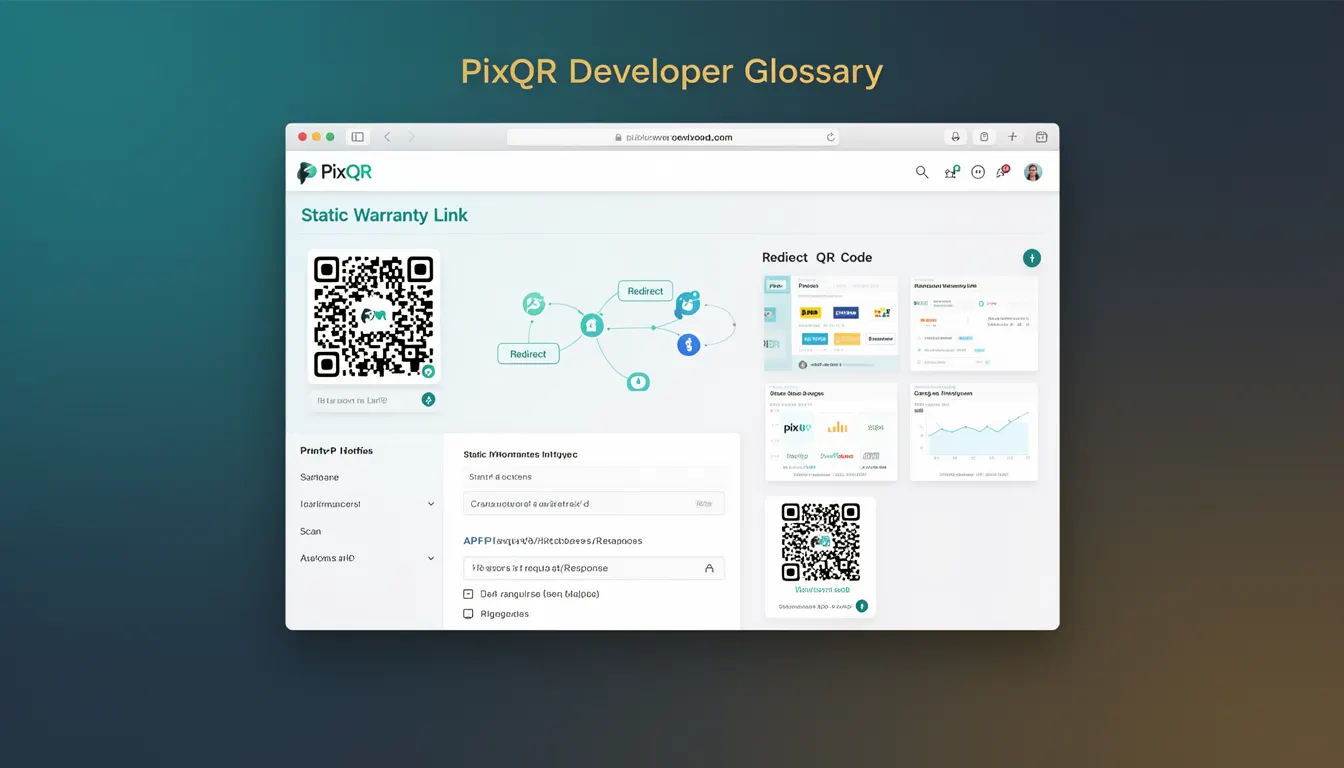Open notifications bell with red badge
The height and width of the screenshot is (768, 1344).
[x=1002, y=171]
